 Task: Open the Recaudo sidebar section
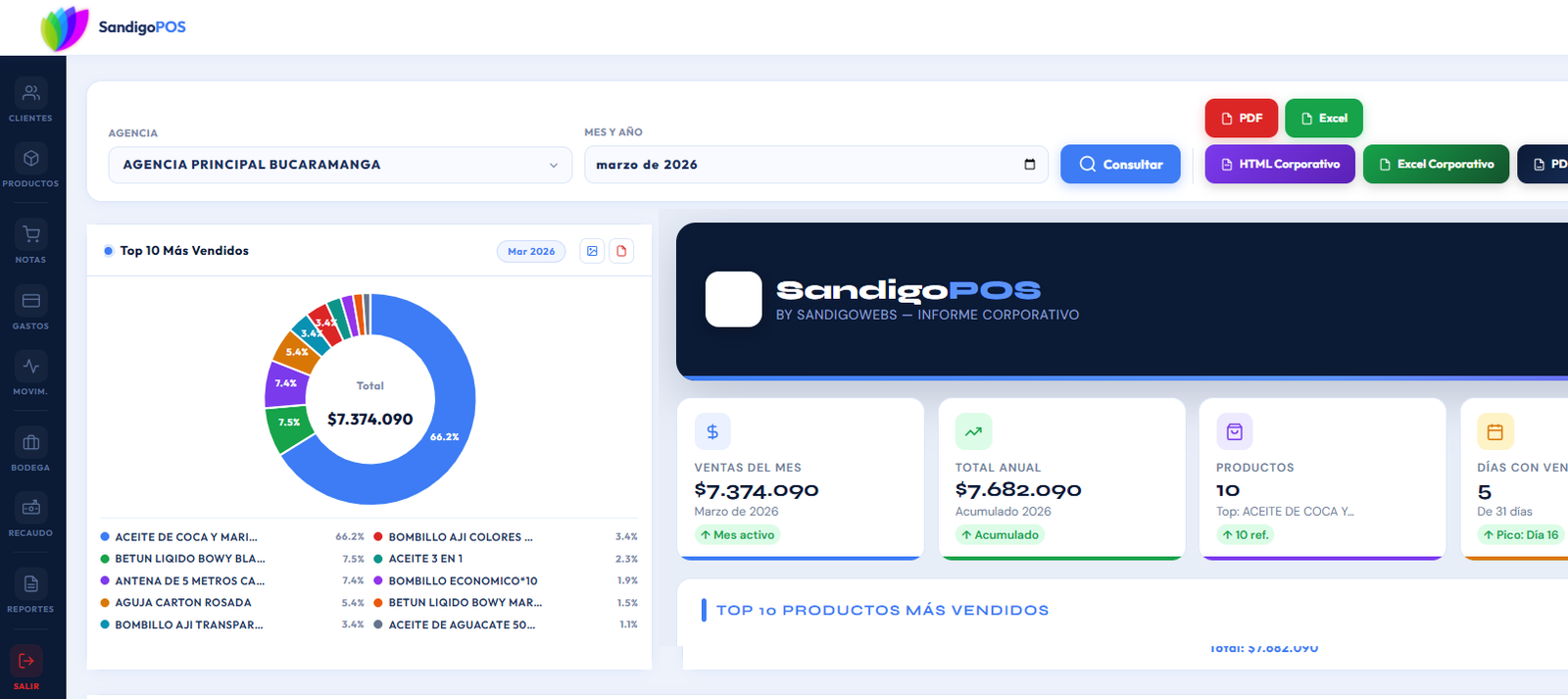coord(30,517)
